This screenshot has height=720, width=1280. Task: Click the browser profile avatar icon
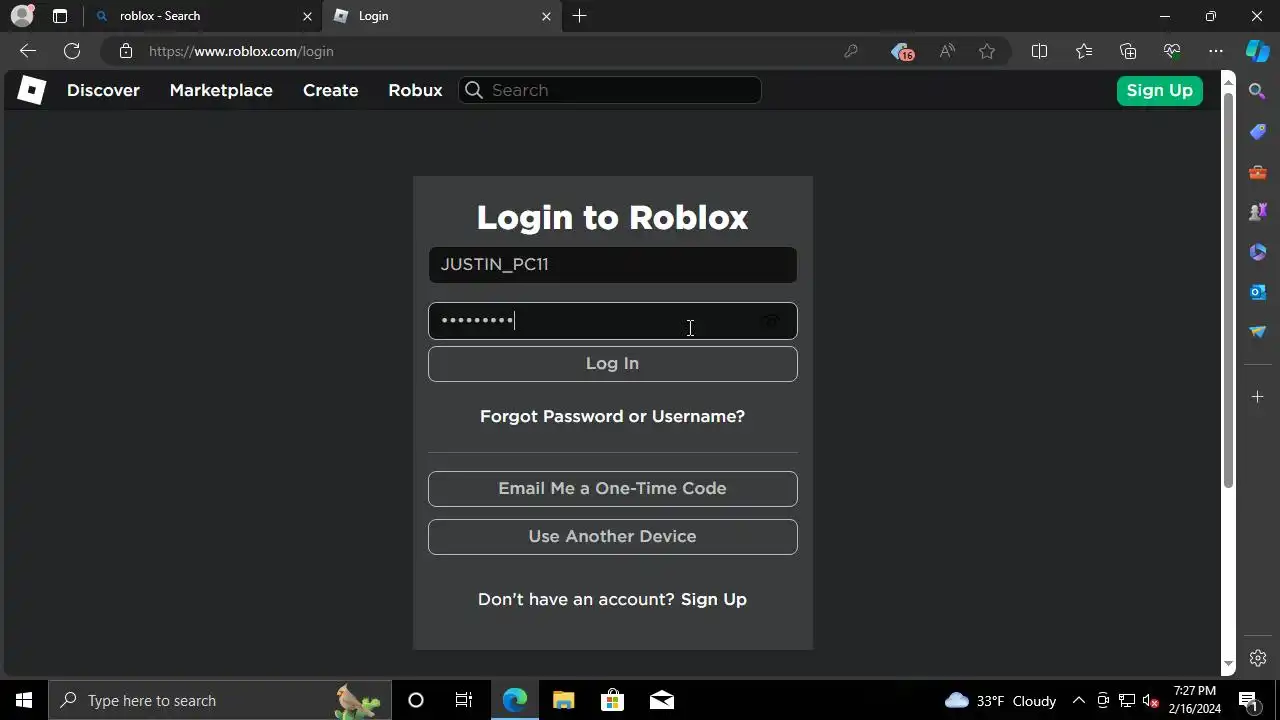tap(22, 16)
